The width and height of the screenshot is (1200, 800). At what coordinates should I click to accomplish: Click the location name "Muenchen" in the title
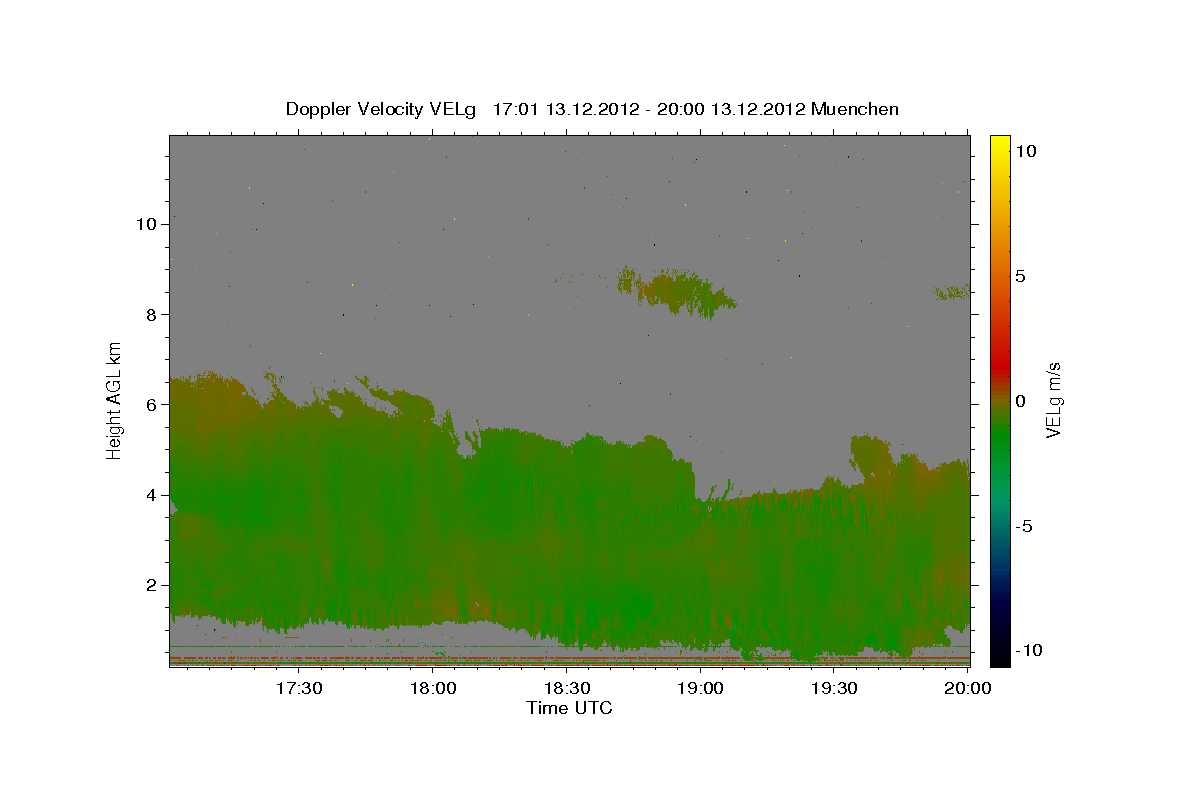point(855,109)
